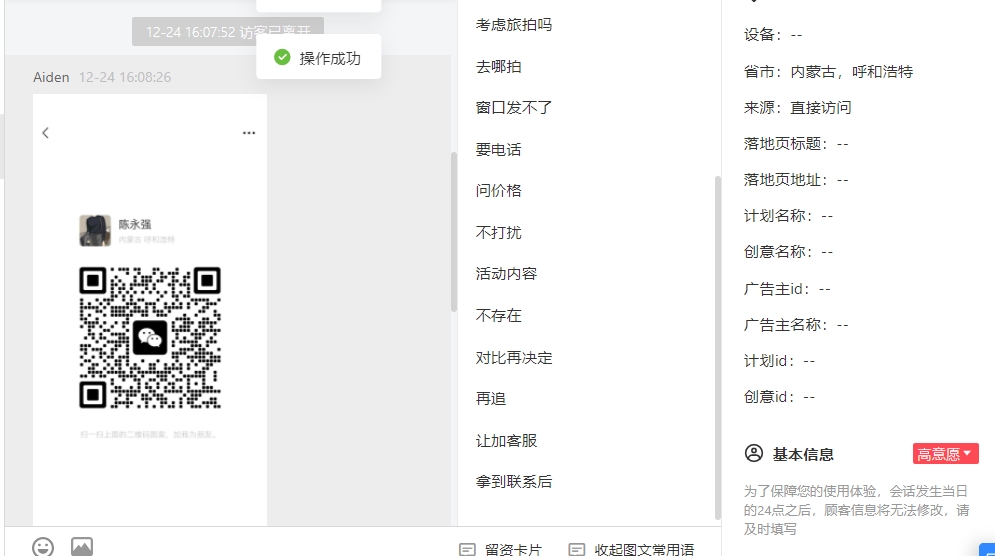Select quick phrase 去哪拍
The image size is (995, 556).
[x=499, y=67]
